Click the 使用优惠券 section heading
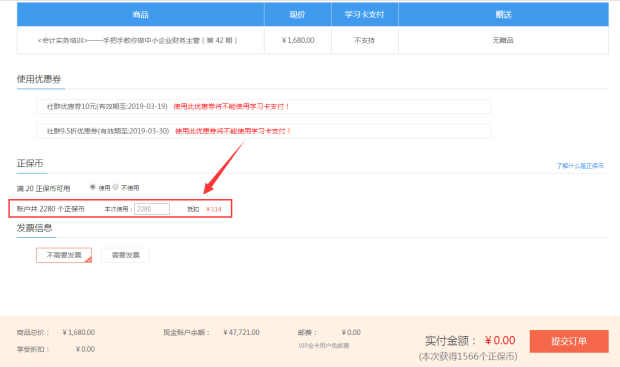 39,79
